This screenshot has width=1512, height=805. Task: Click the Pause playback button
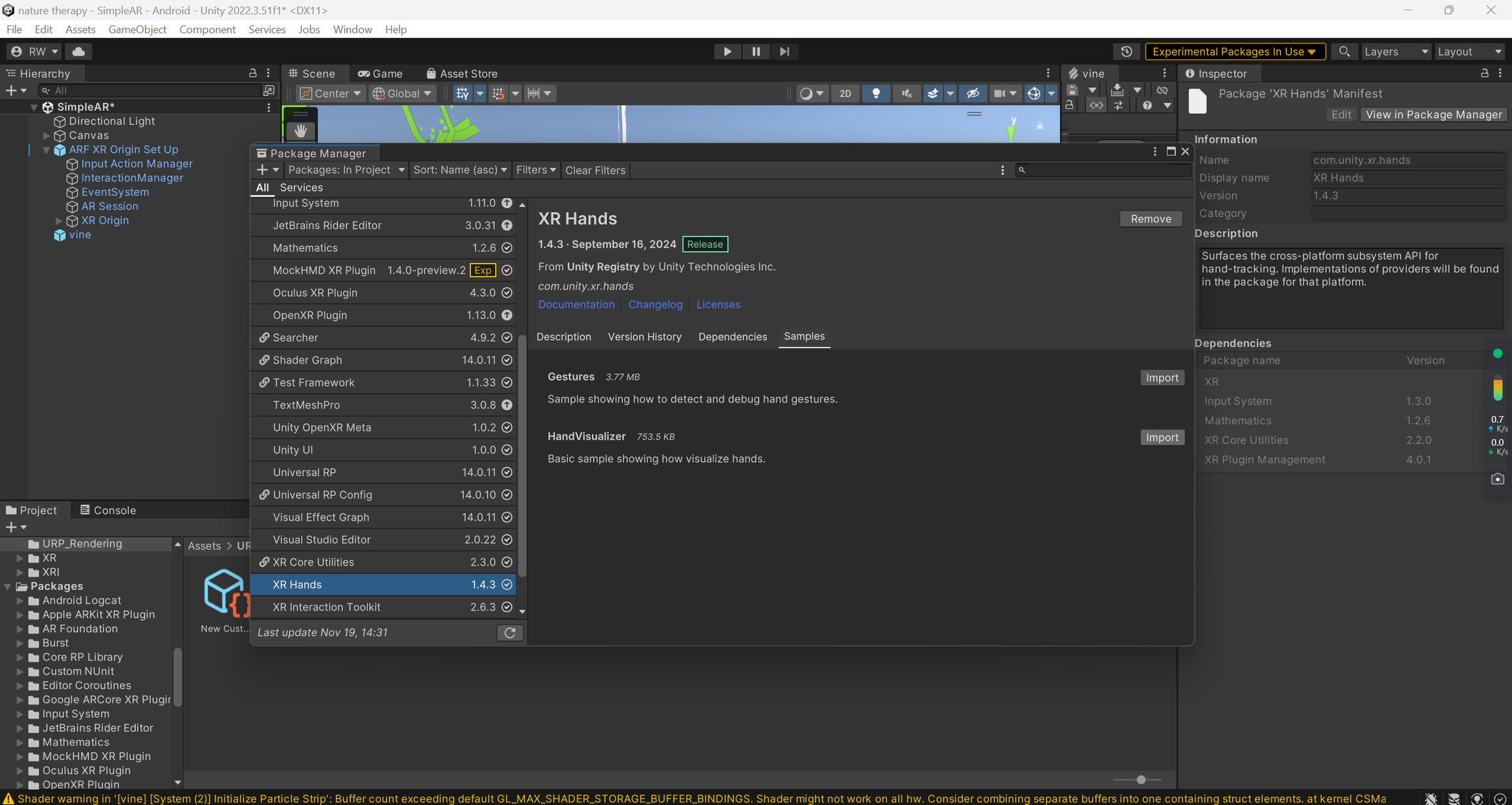[x=756, y=51]
